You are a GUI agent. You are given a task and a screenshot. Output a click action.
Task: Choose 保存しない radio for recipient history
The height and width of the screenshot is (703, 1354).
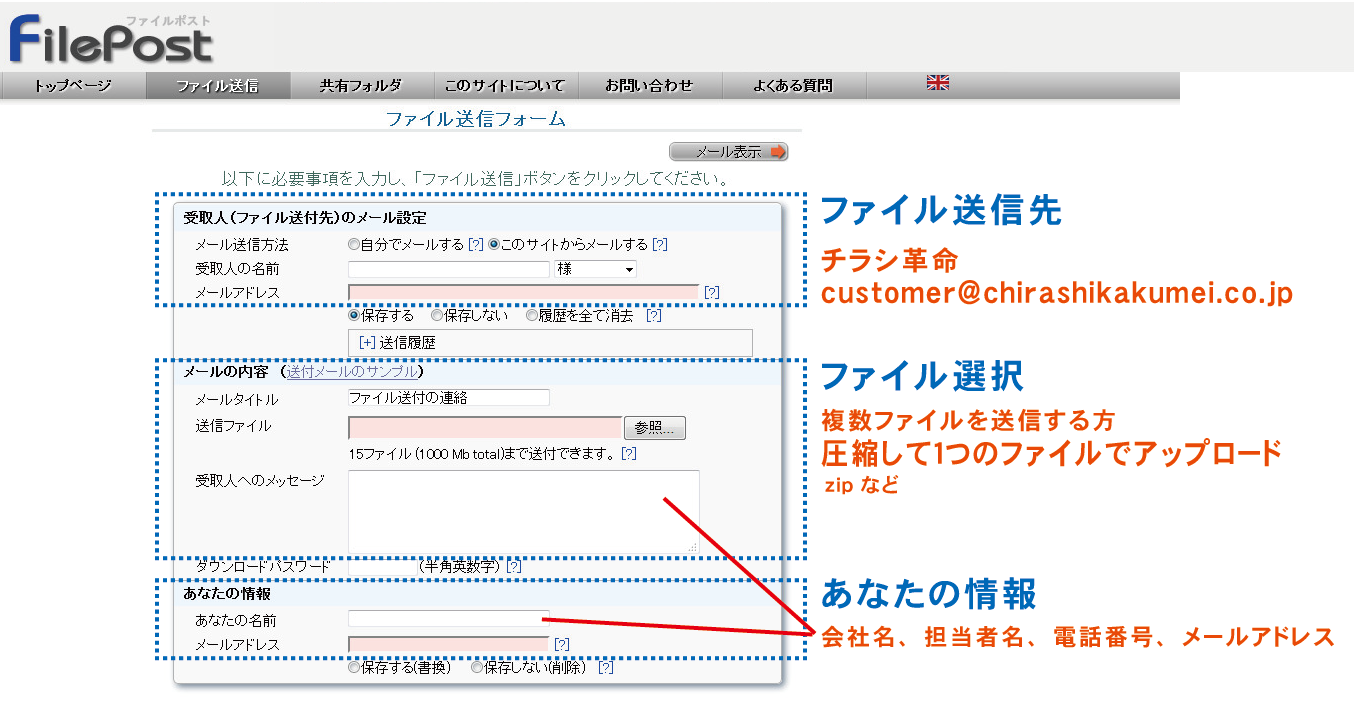coord(437,315)
